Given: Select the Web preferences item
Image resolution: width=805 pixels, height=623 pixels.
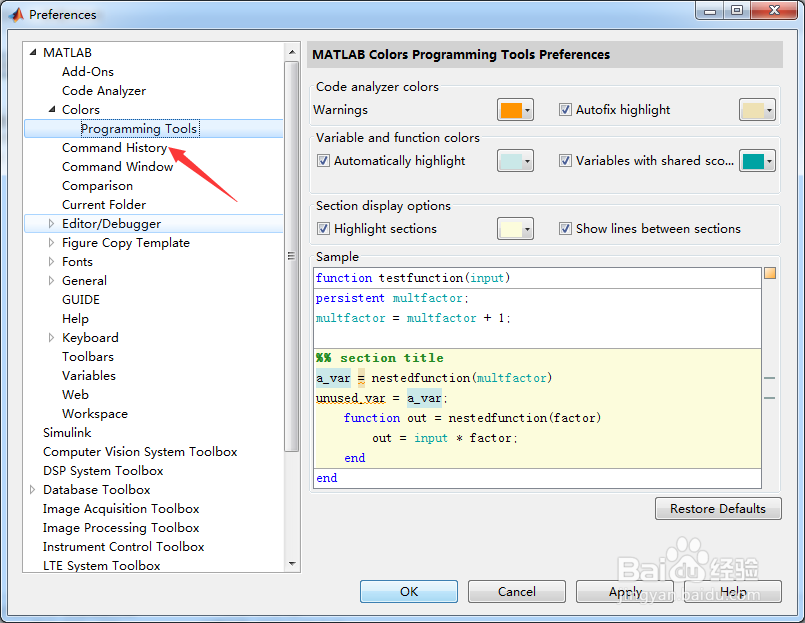Looking at the screenshot, I should click(75, 394).
